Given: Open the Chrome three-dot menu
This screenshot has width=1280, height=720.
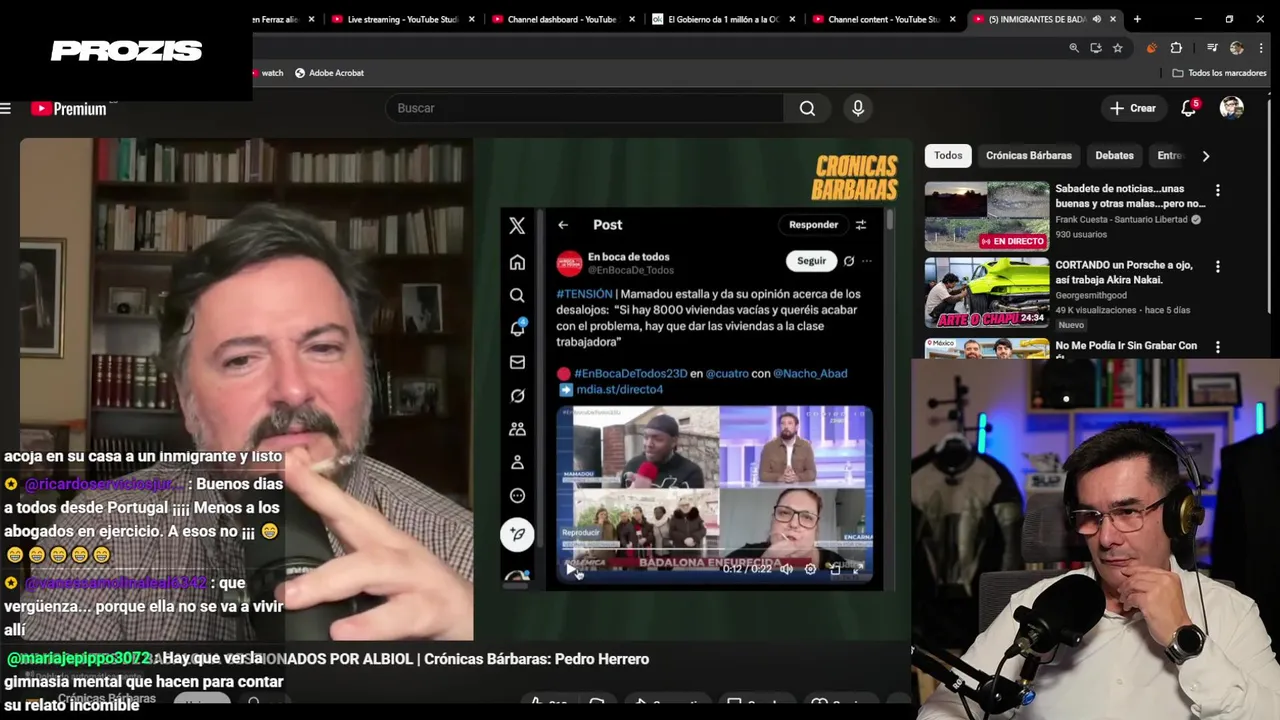Looking at the screenshot, I should click(1262, 48).
